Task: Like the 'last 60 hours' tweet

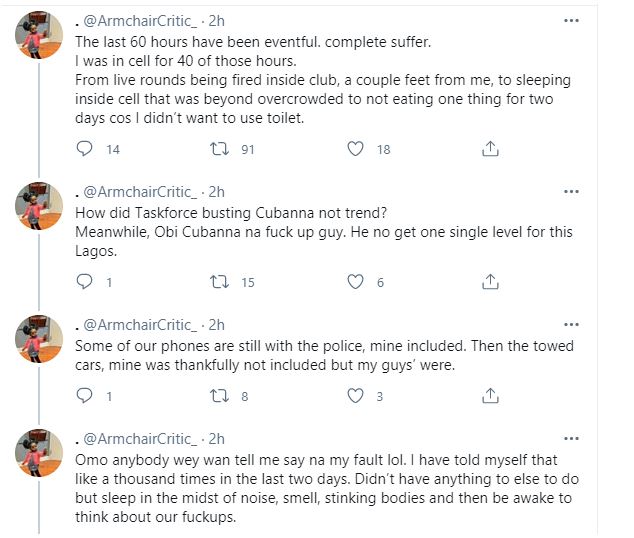Action: [354, 149]
